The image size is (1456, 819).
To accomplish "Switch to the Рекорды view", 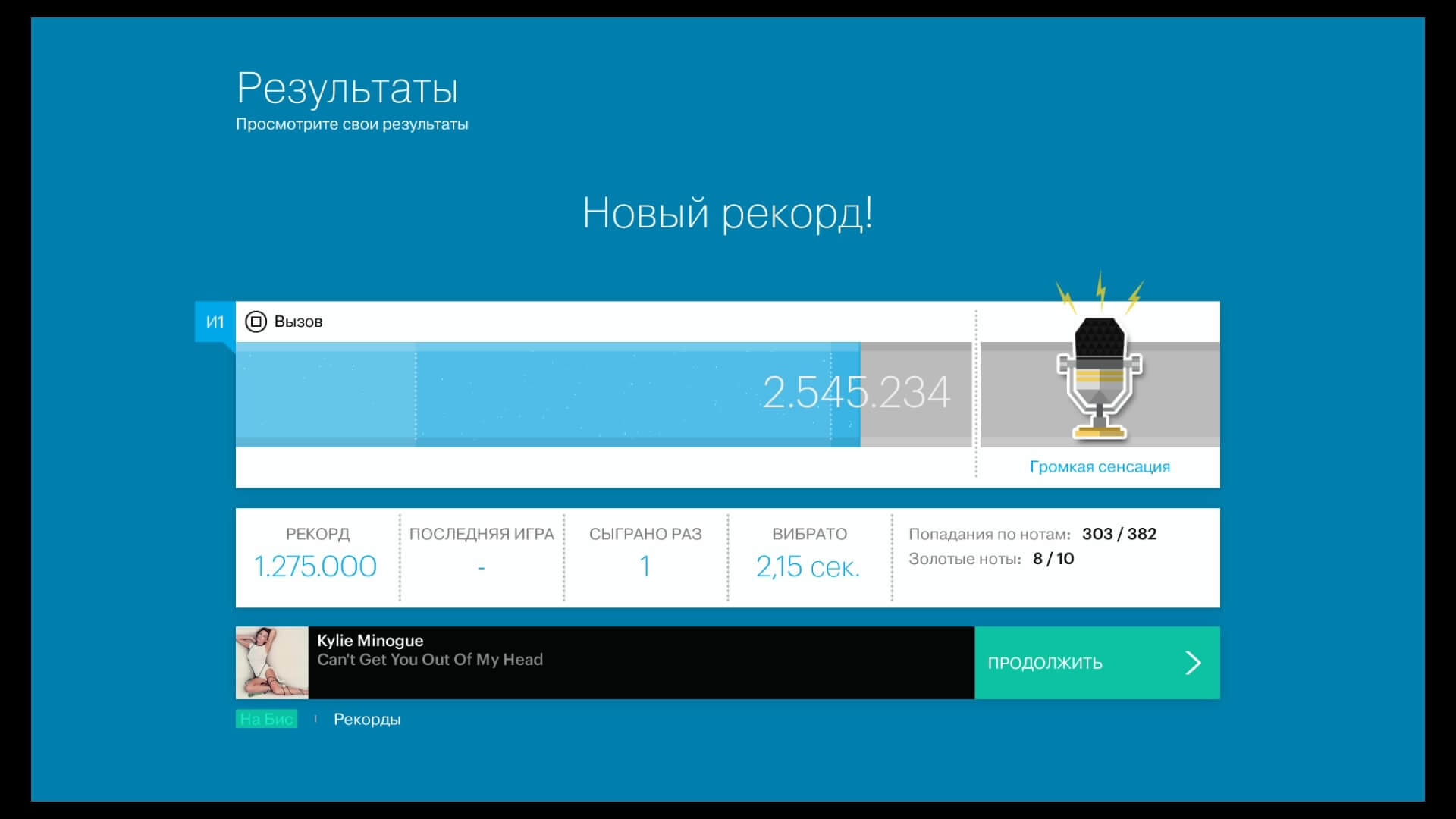I will 366,719.
